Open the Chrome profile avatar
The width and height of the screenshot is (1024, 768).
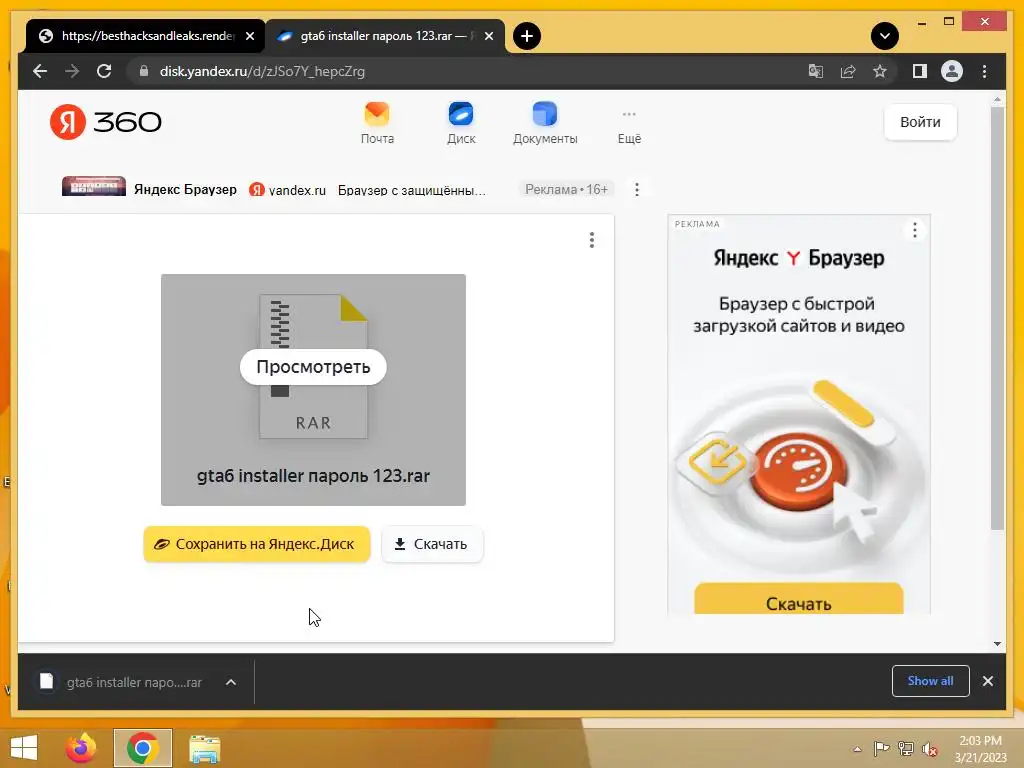pos(952,71)
